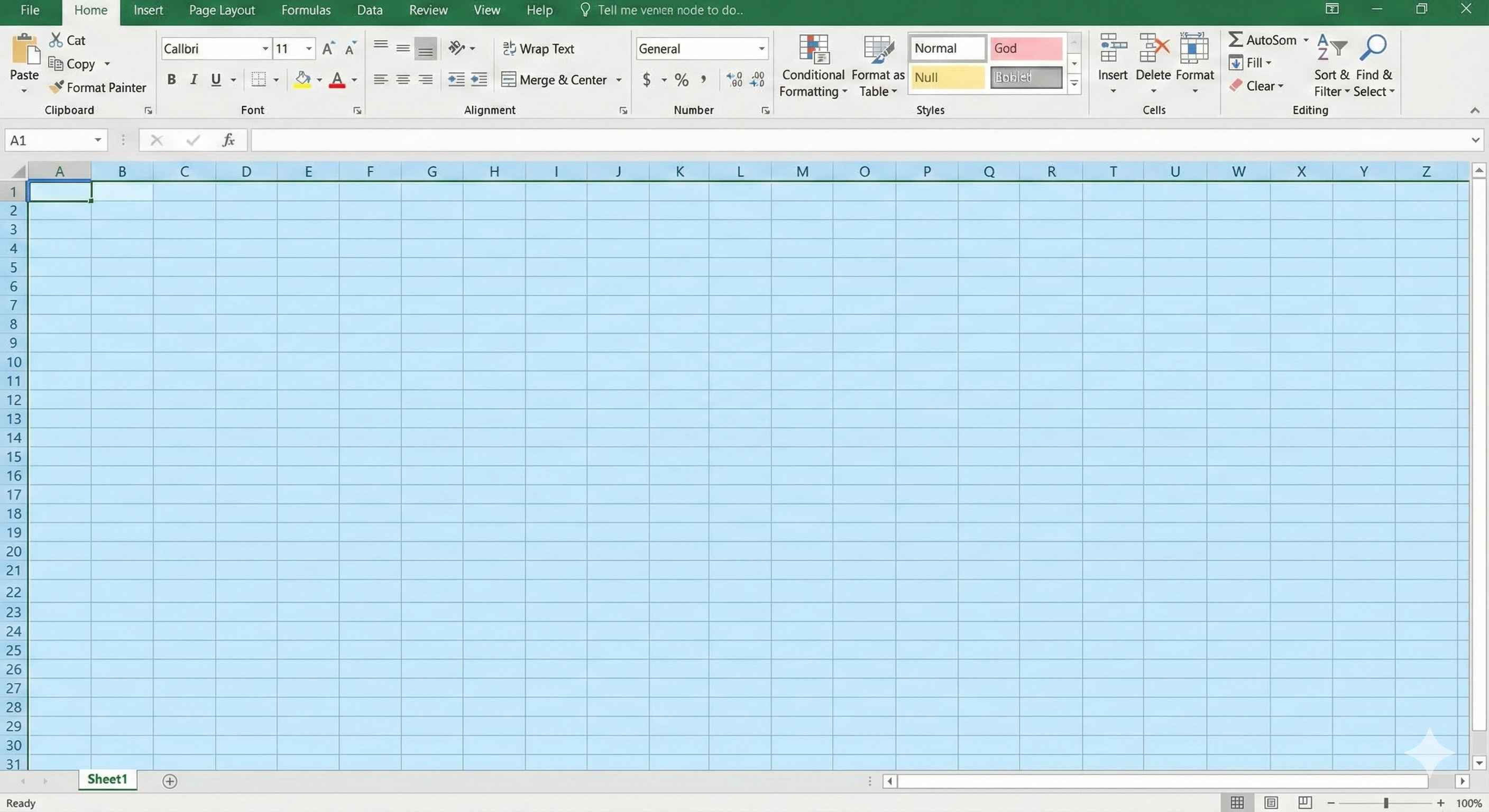The width and height of the screenshot is (1489, 812).
Task: Apply the Normal cell style
Action: click(946, 49)
